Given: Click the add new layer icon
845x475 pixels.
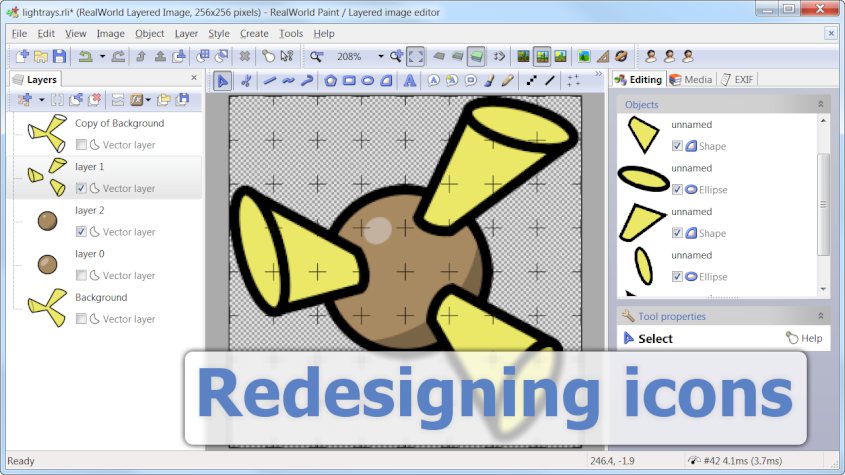Looking at the screenshot, I should pos(24,100).
